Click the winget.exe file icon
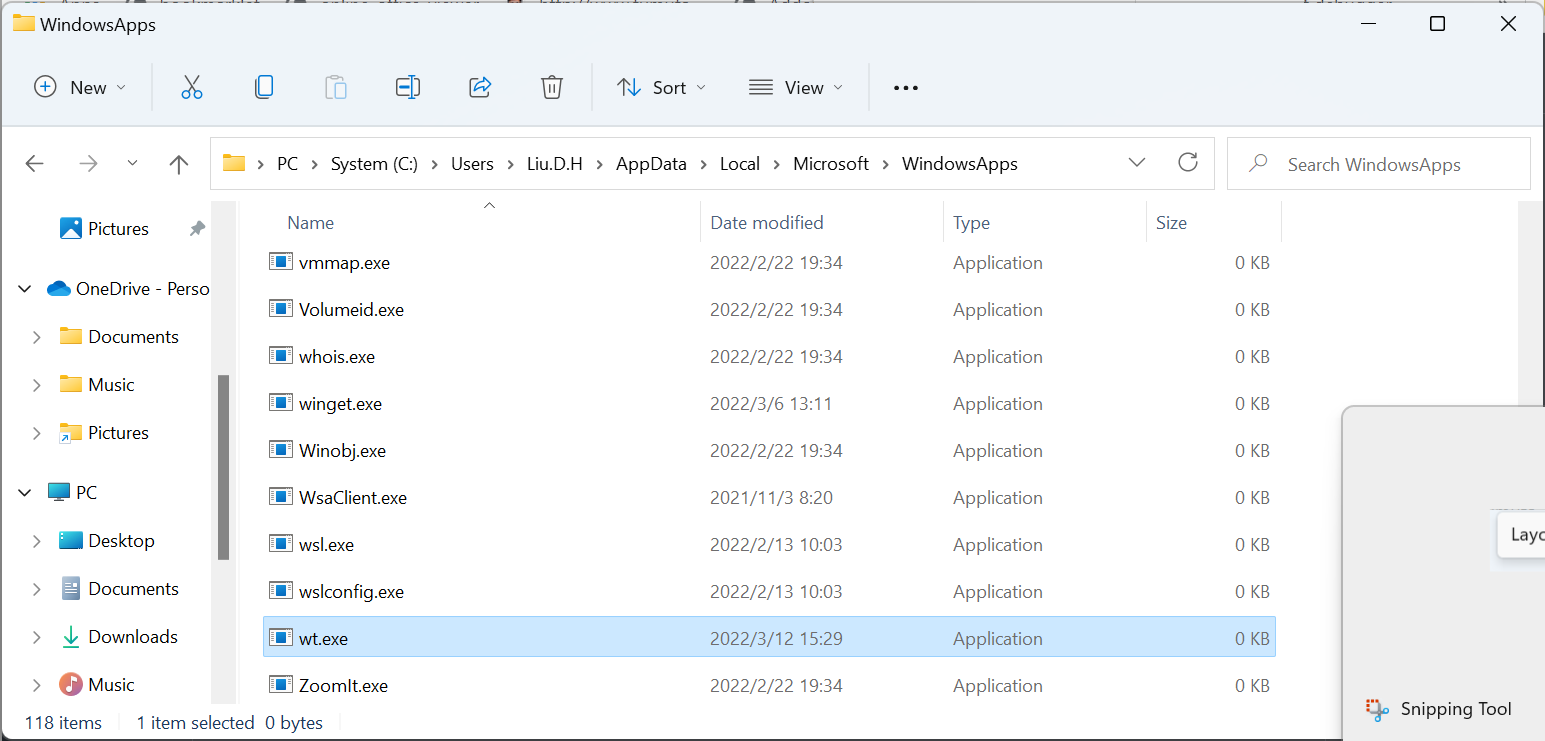 (280, 403)
